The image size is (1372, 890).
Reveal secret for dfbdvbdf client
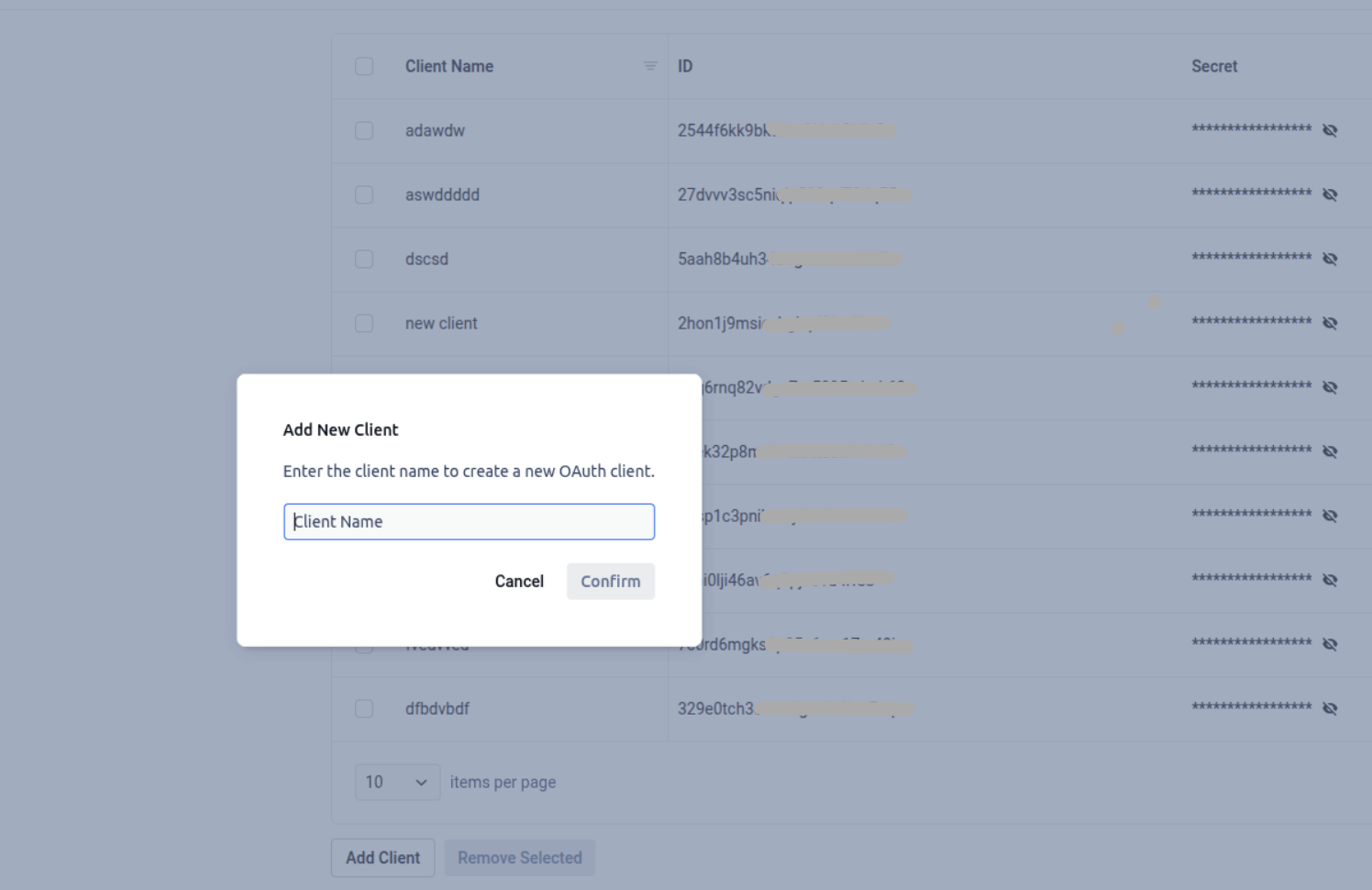pos(1330,708)
